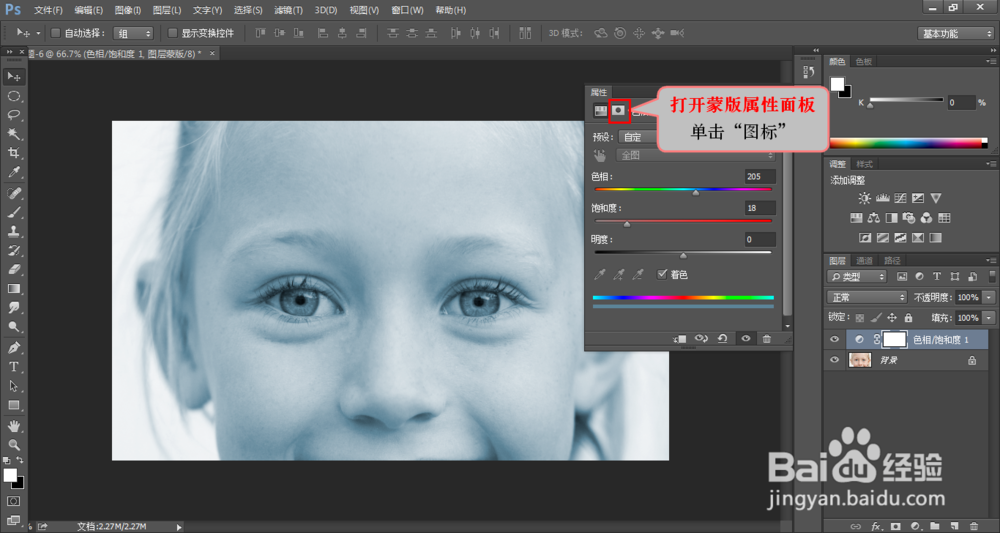Select the Horizontal Type tool

[13, 367]
